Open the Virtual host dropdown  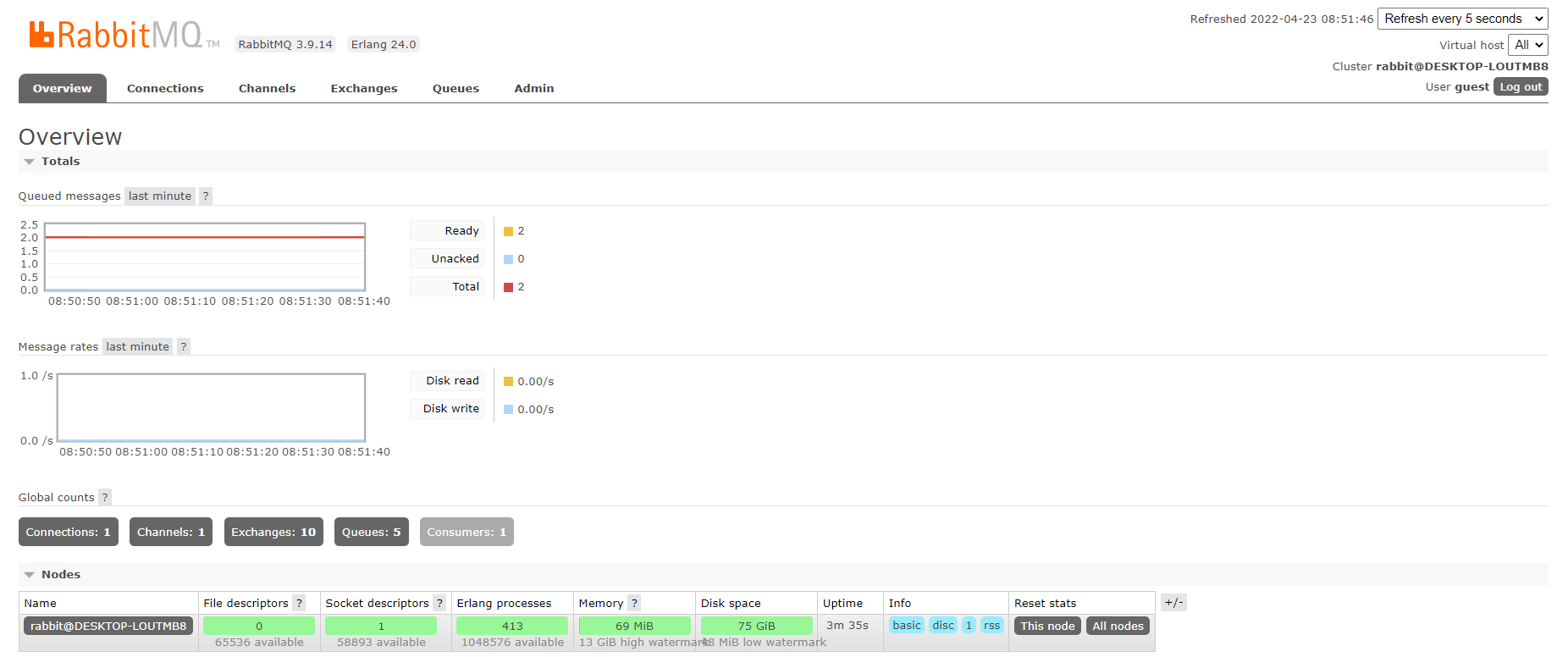1528,45
